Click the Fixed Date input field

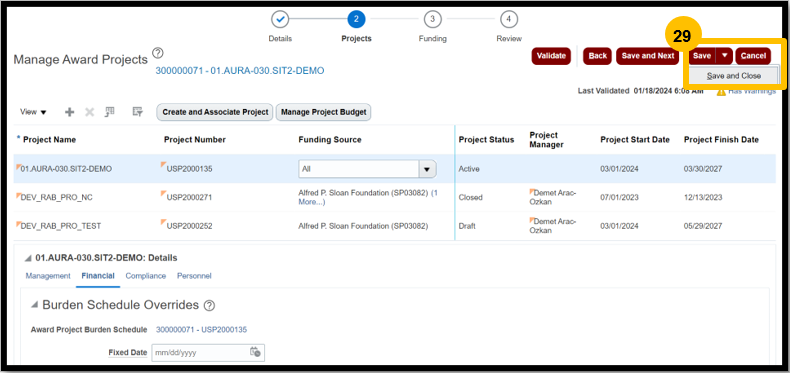(202, 352)
